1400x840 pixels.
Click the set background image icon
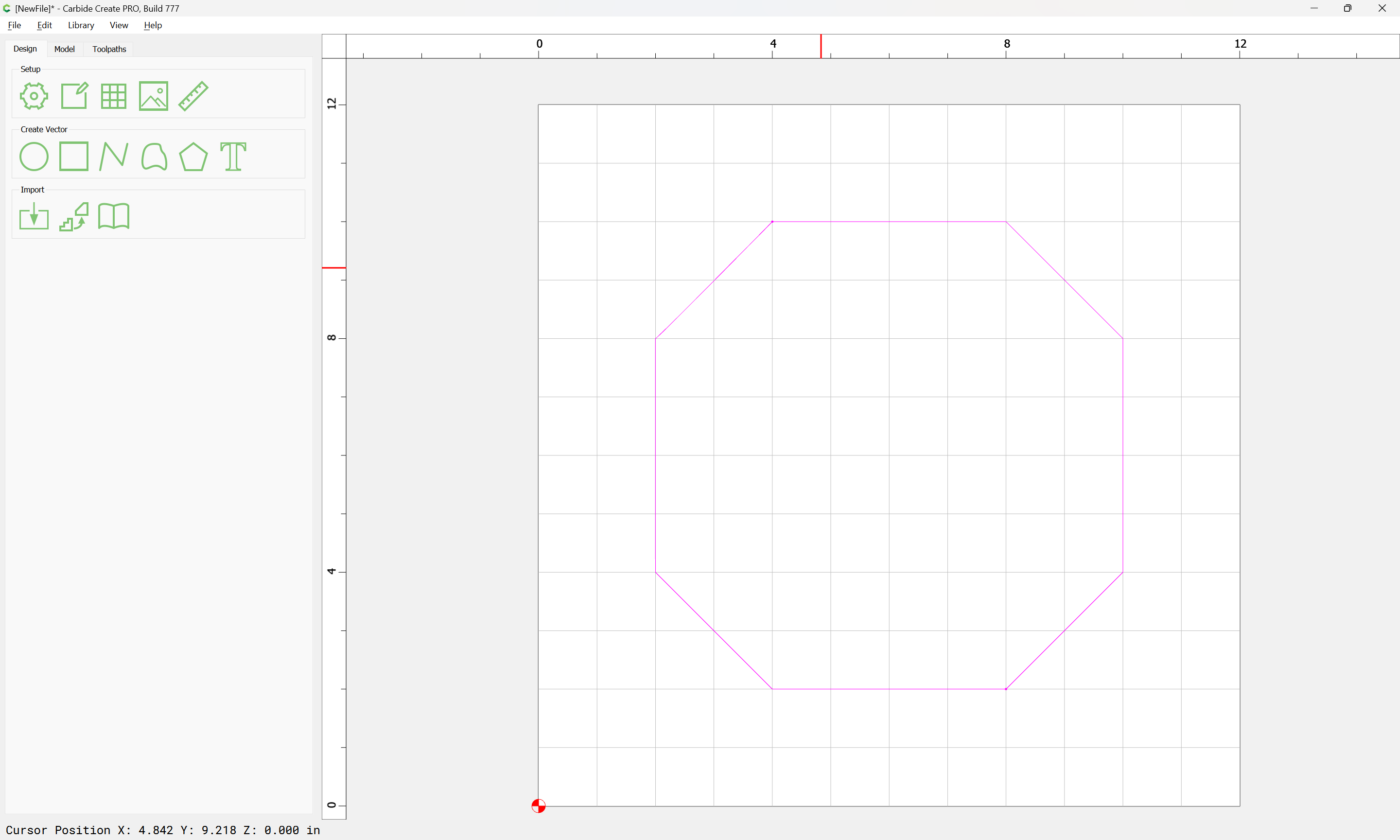[153, 96]
